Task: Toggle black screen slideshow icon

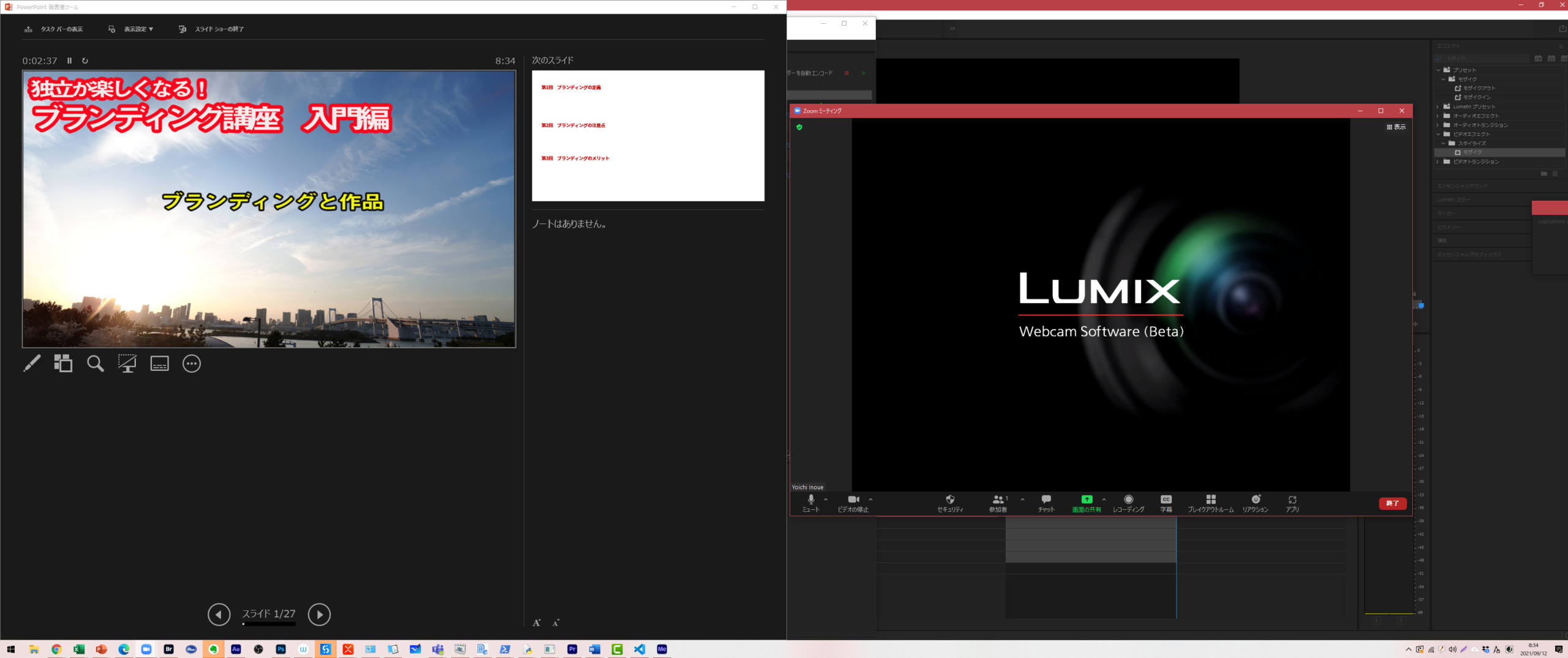Action: [x=127, y=363]
